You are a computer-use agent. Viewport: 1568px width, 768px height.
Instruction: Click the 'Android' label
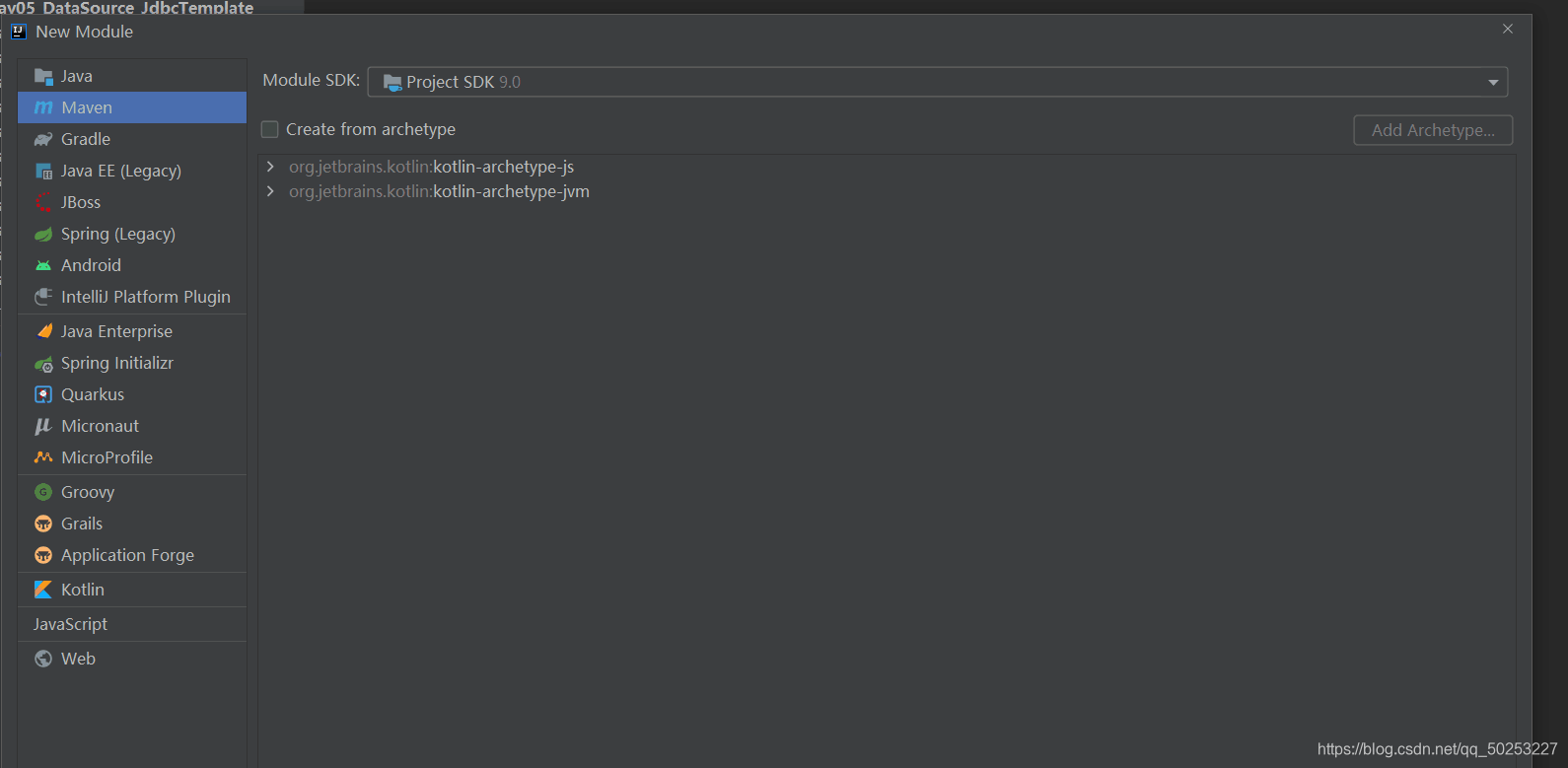(91, 265)
